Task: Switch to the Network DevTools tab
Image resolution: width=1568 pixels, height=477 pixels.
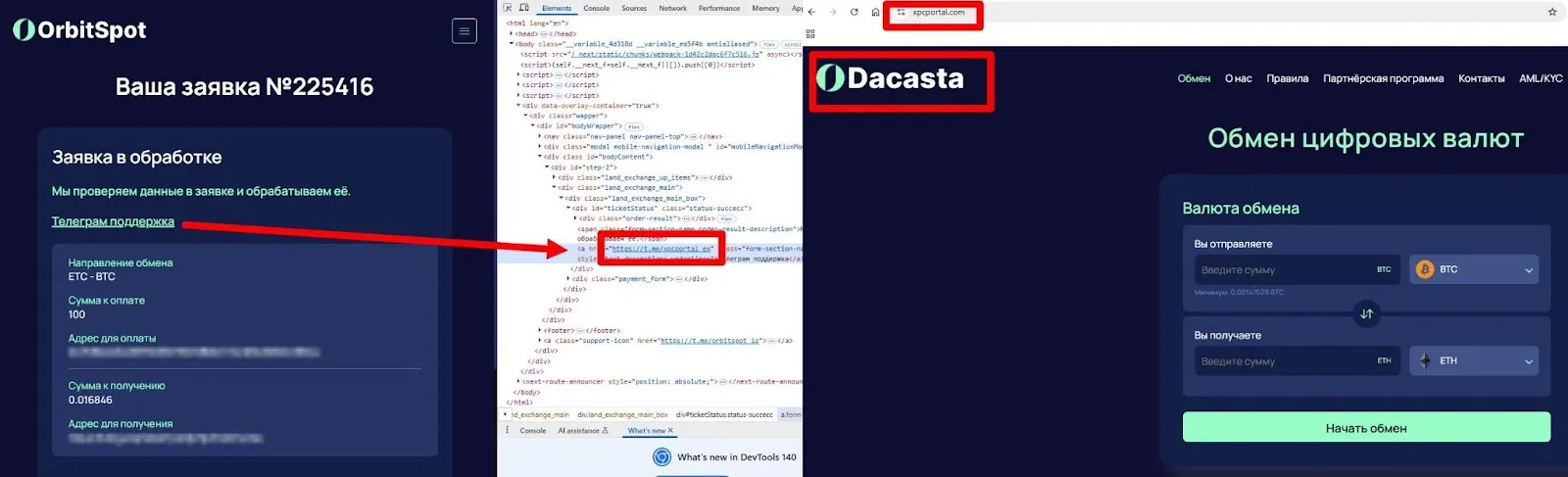Action: point(672,8)
